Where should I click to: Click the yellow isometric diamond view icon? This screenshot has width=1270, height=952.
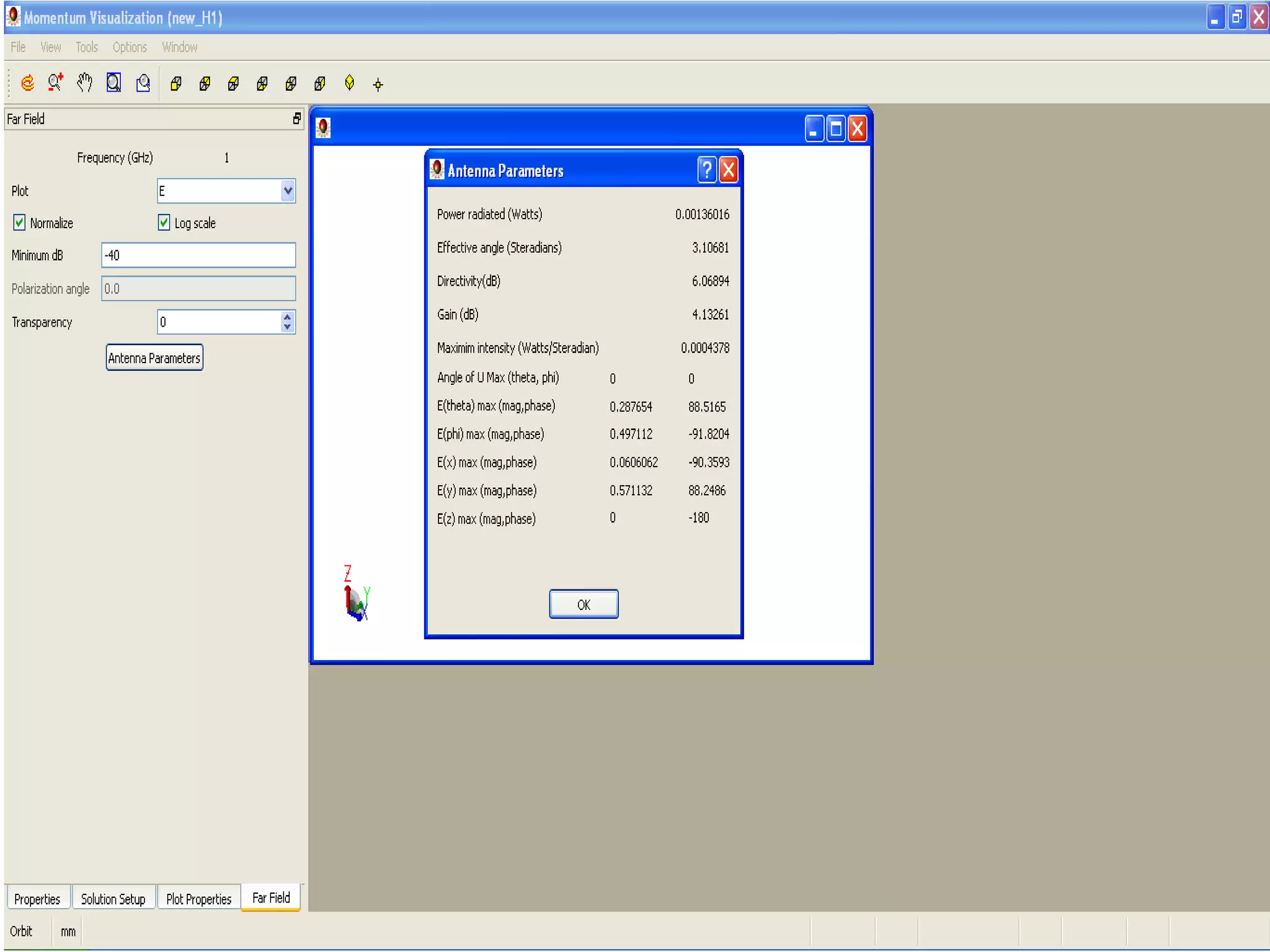(349, 83)
